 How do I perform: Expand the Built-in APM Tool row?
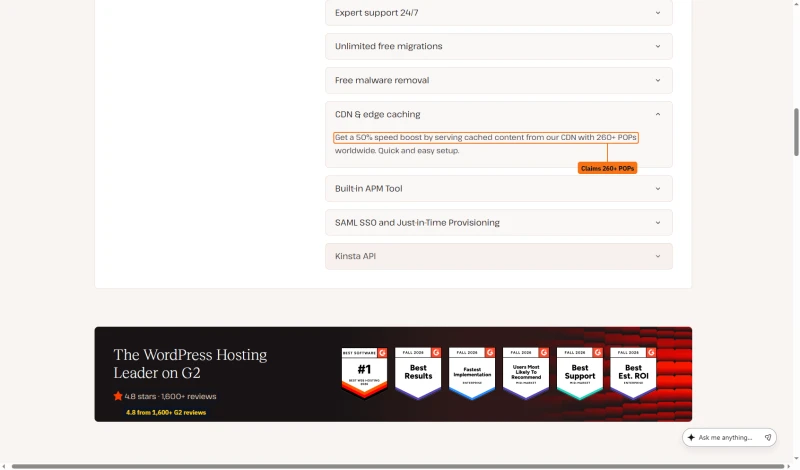point(498,189)
